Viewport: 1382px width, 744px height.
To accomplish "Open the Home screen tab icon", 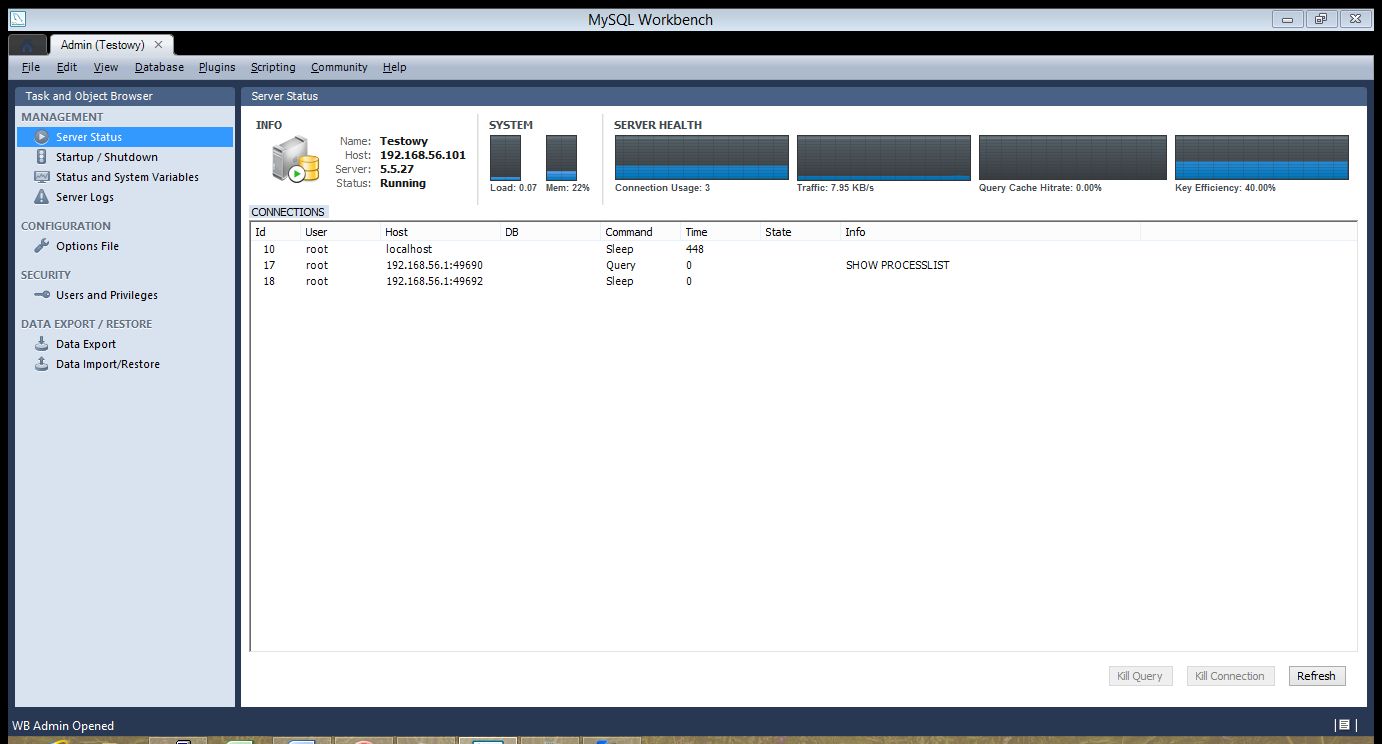I will coord(27,45).
